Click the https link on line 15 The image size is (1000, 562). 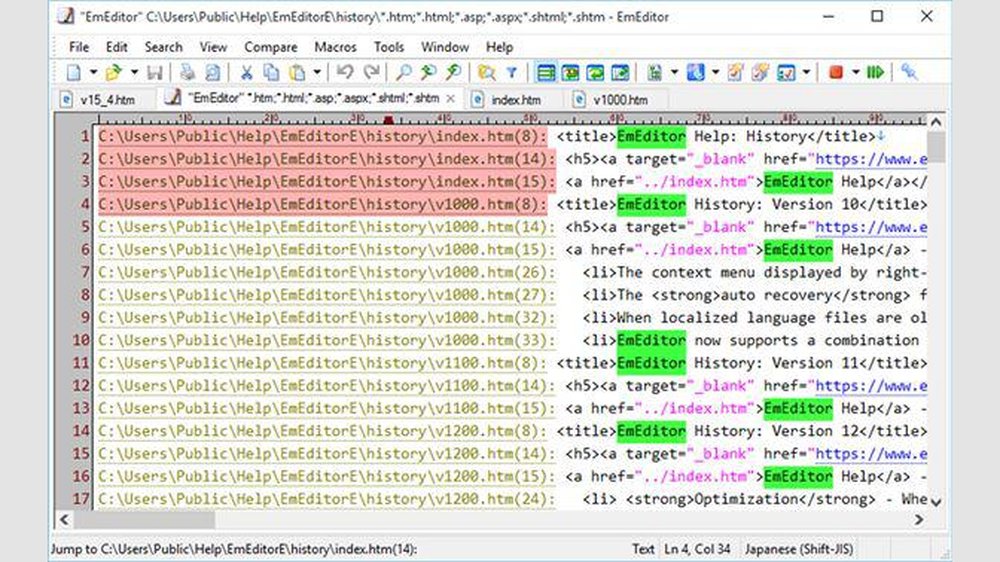coord(871,454)
